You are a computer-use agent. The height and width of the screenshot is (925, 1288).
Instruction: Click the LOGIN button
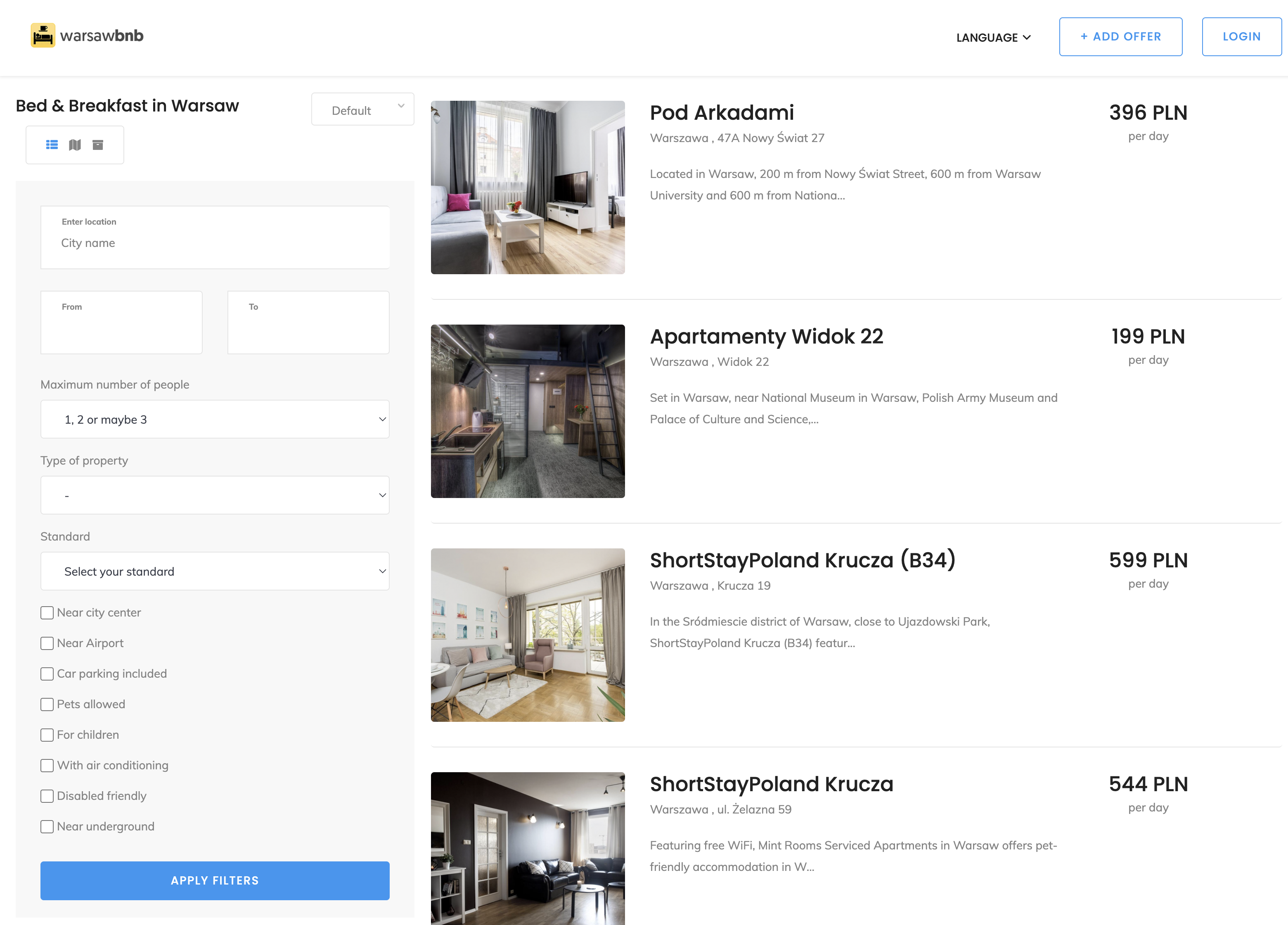point(1241,37)
